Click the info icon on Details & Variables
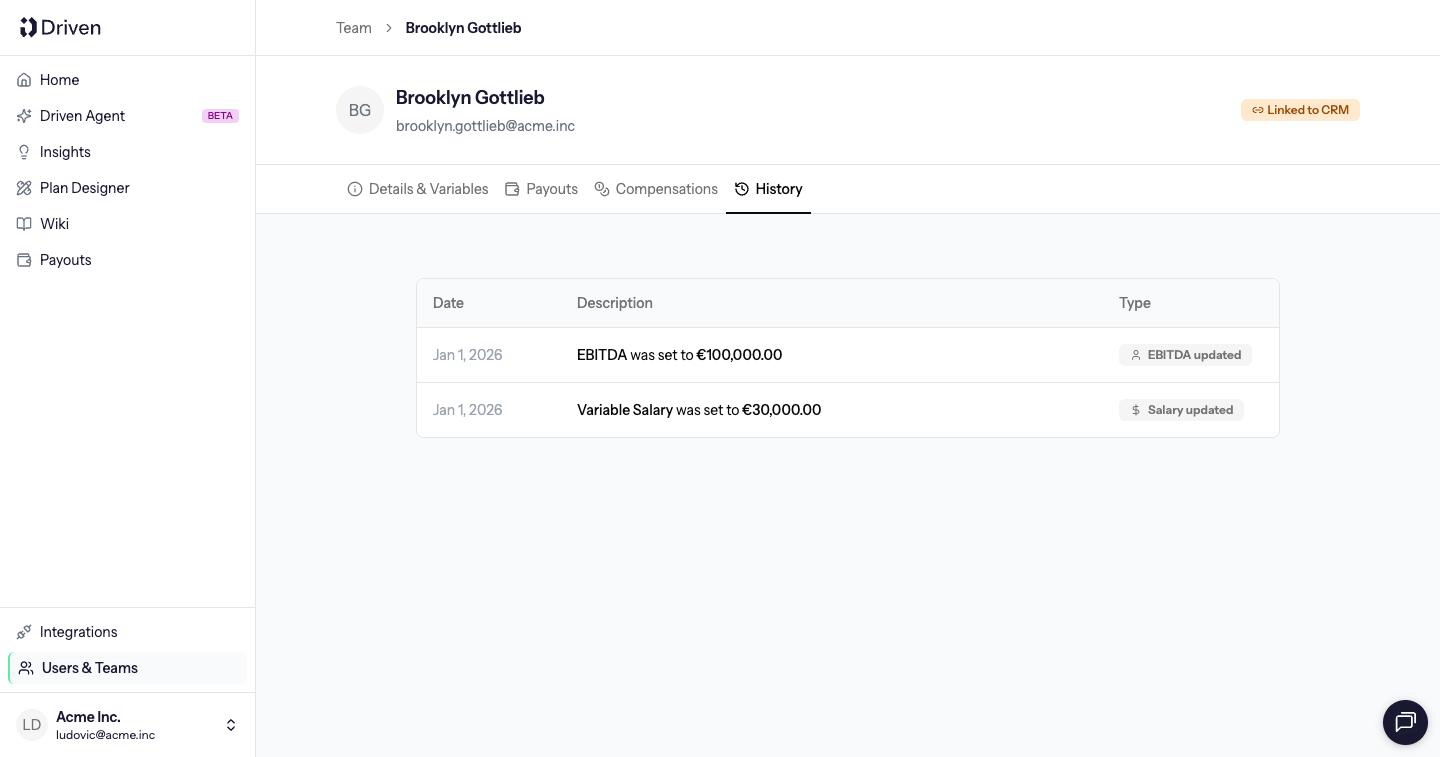Screen dimensions: 1440x757 [x=355, y=189]
